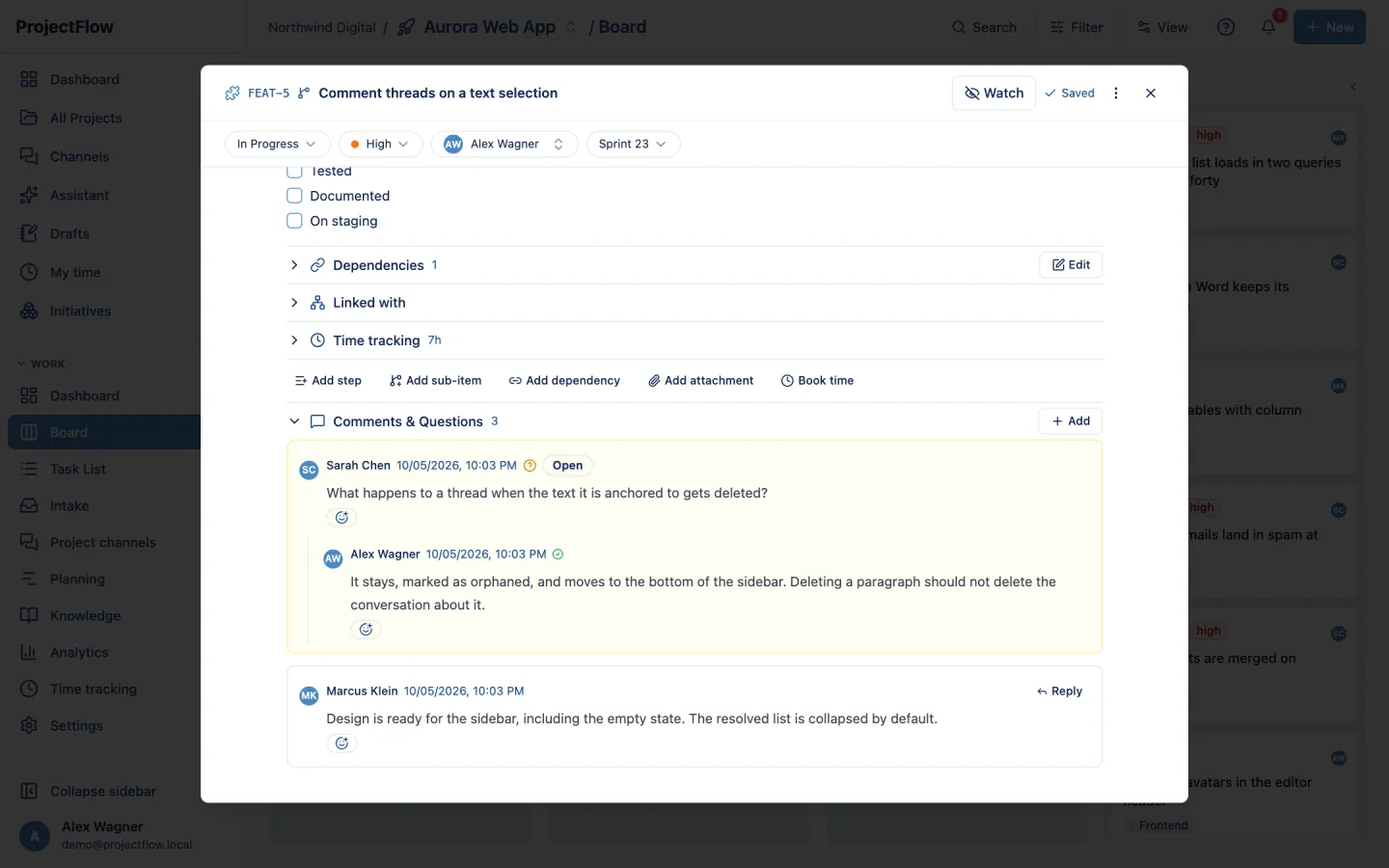This screenshot has height=868, width=1389.
Task: Check the On staging checkbox
Action: click(295, 221)
